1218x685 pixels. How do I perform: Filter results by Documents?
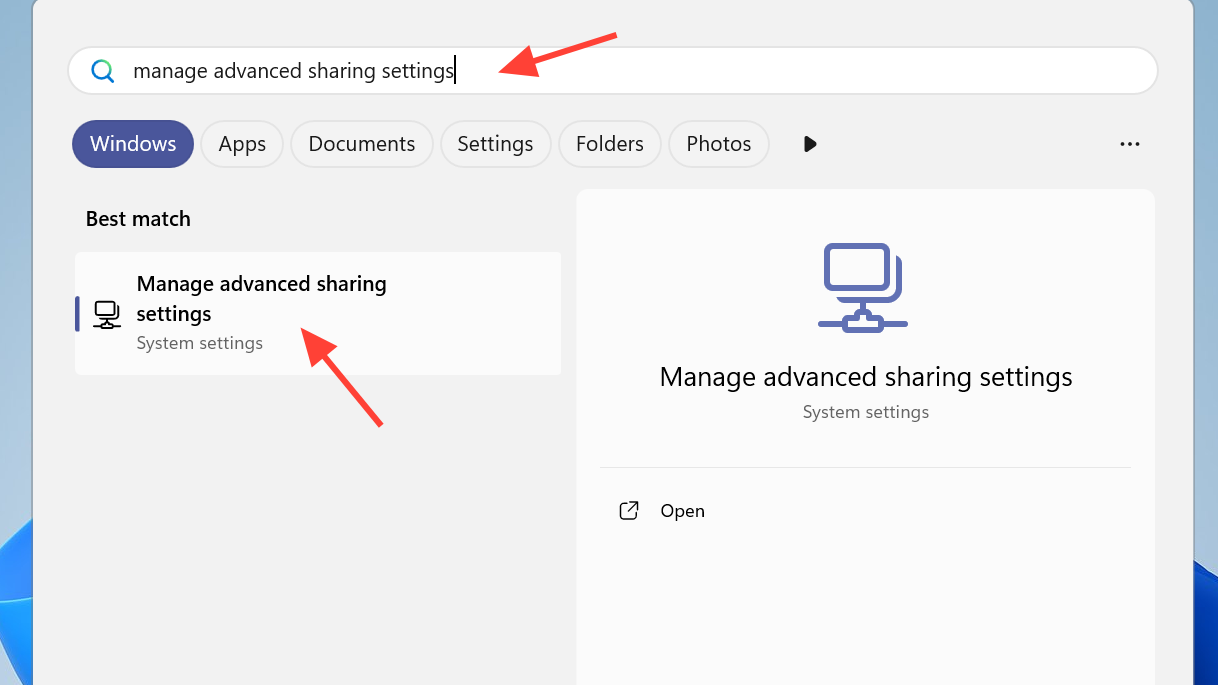pos(361,144)
